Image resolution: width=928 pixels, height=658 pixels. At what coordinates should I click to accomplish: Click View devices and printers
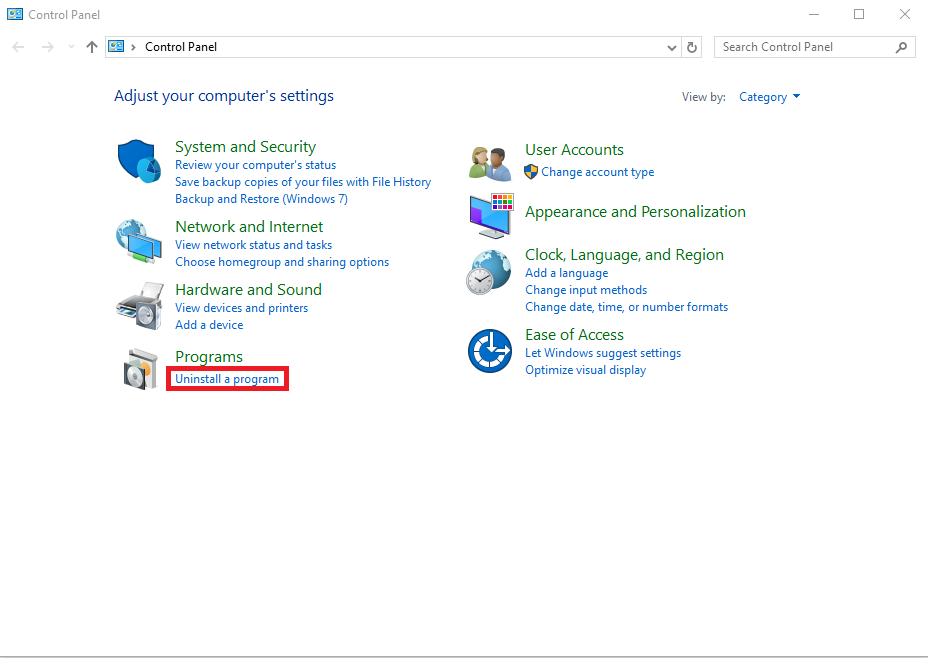241,308
